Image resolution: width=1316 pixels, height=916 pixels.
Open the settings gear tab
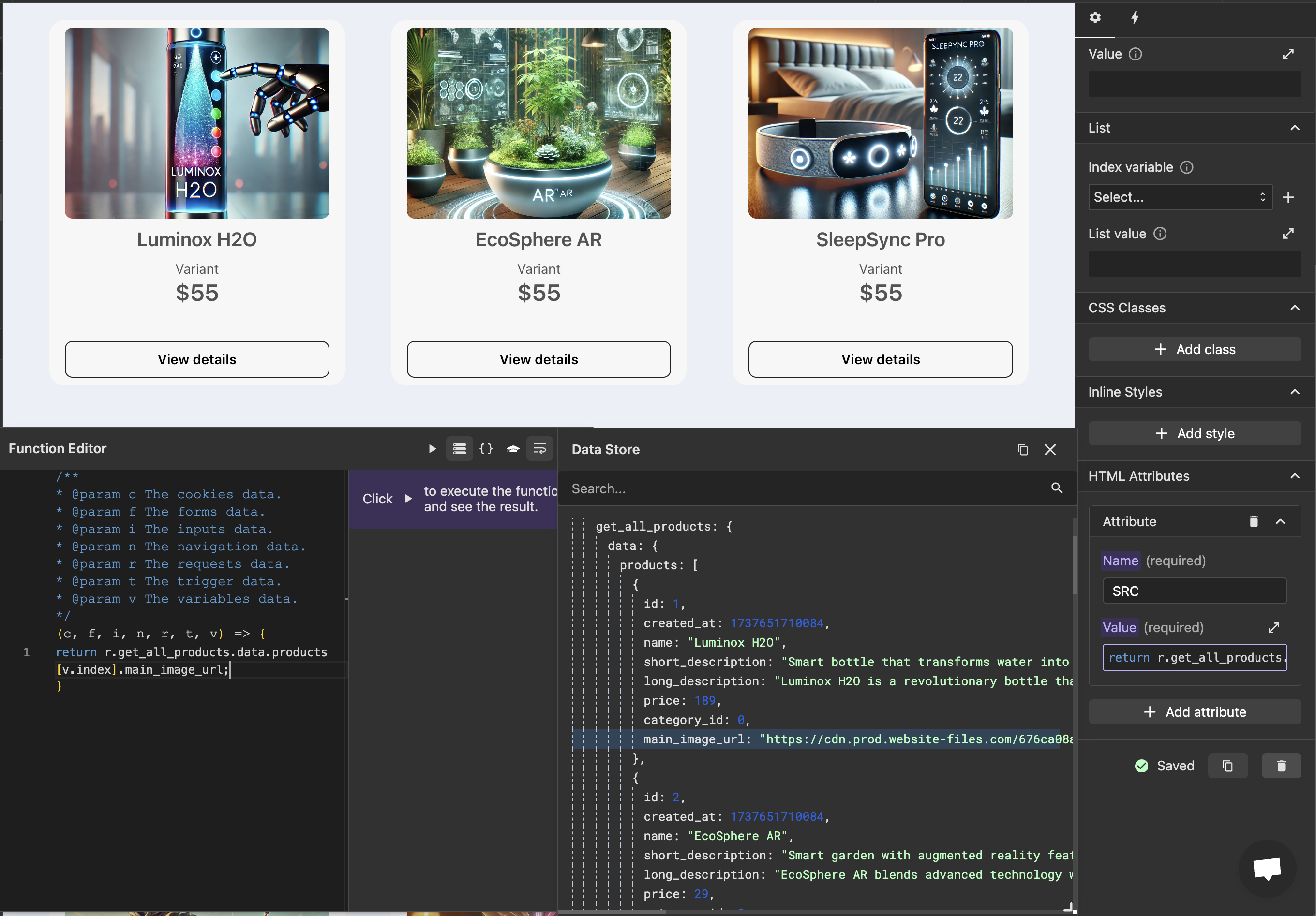point(1095,18)
